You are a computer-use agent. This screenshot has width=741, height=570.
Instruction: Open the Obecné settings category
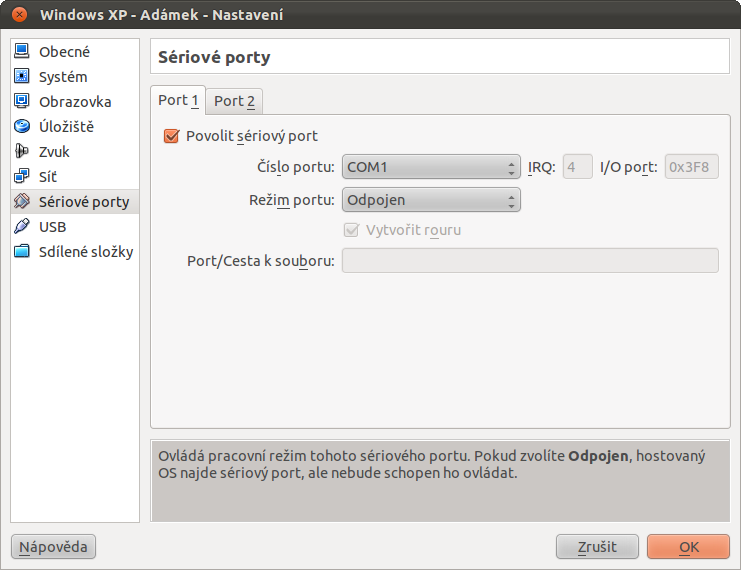[75, 51]
